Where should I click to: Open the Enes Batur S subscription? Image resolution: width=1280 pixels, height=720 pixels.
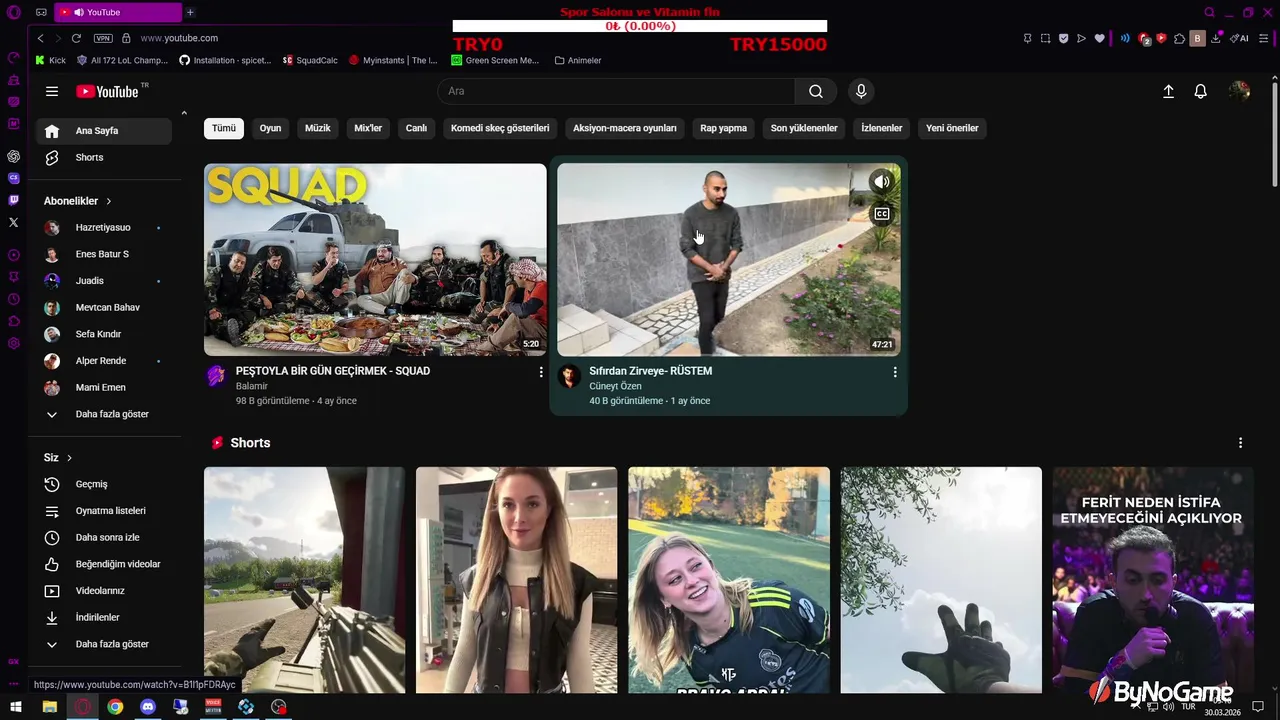(x=104, y=254)
